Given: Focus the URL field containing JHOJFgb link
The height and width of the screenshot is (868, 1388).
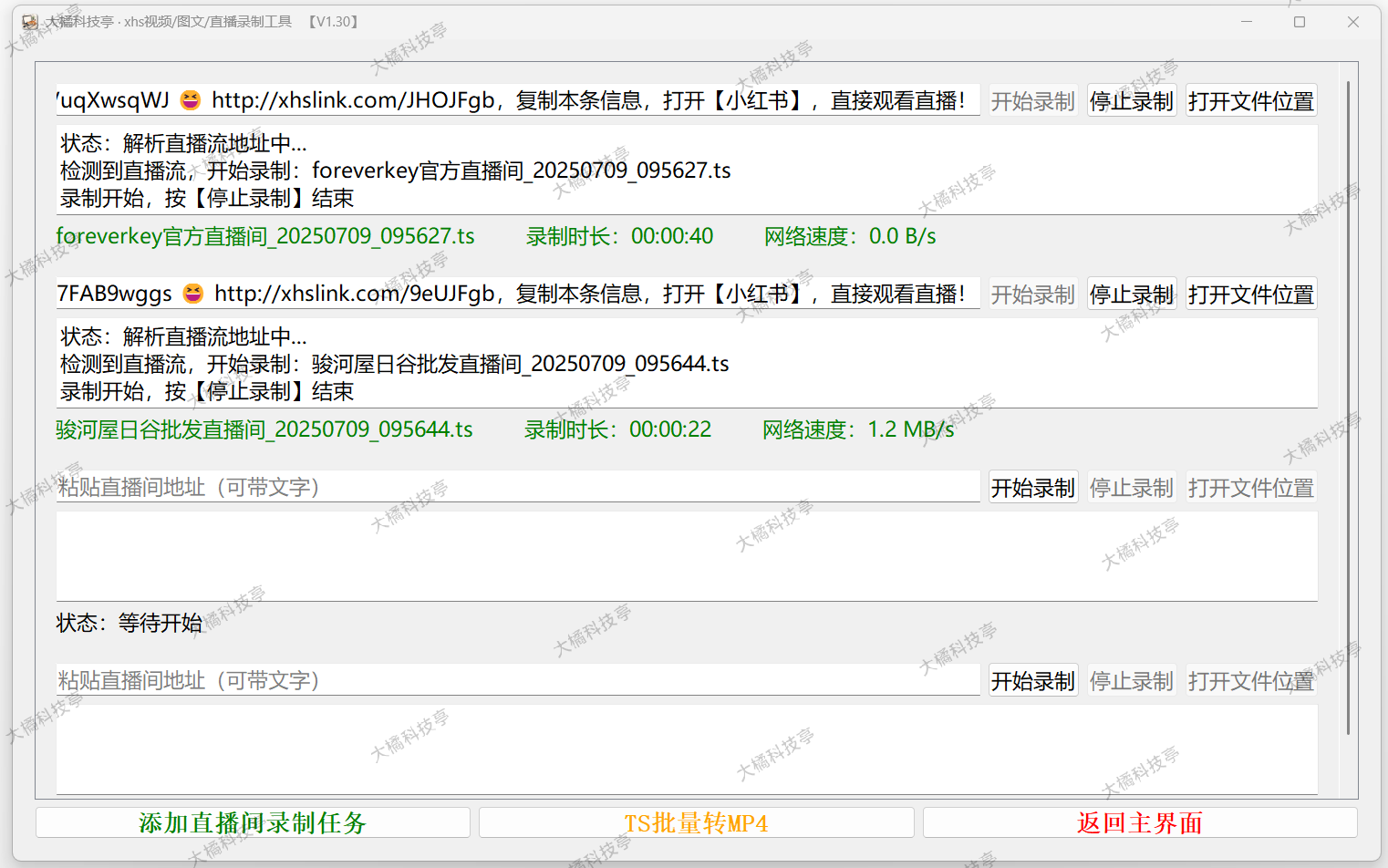Looking at the screenshot, I should [518, 100].
